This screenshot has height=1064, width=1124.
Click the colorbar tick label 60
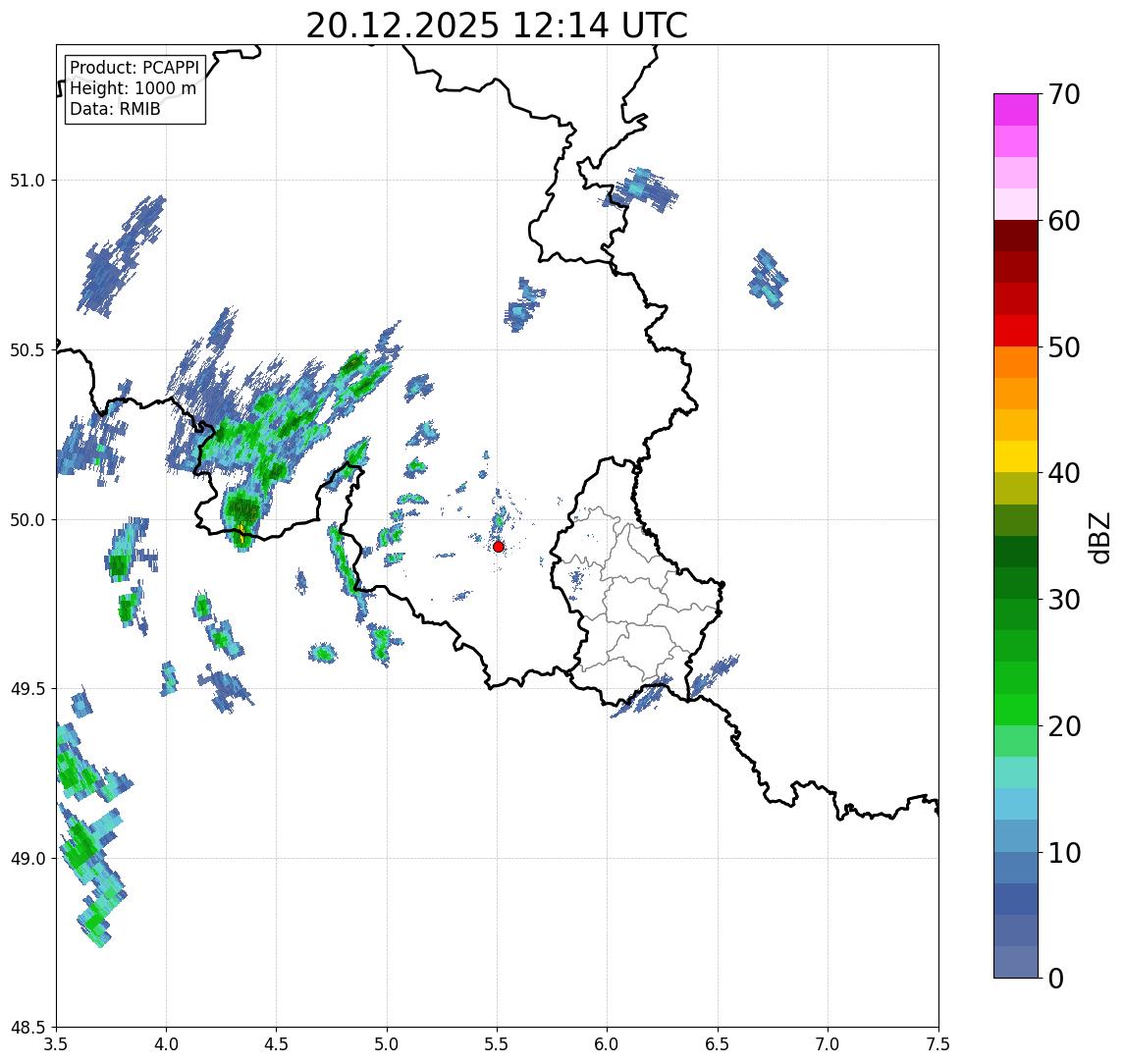[1064, 222]
